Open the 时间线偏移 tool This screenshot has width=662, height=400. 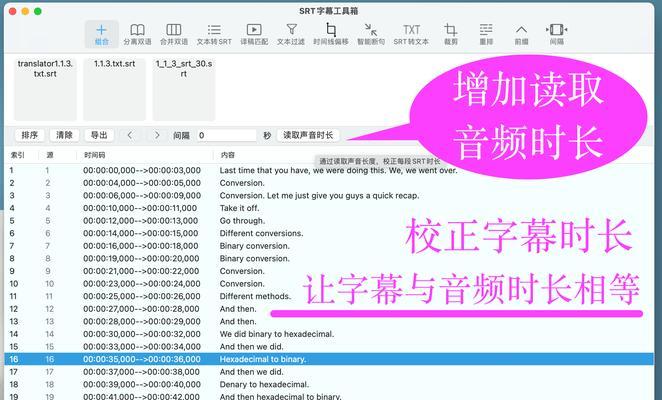[x=331, y=34]
